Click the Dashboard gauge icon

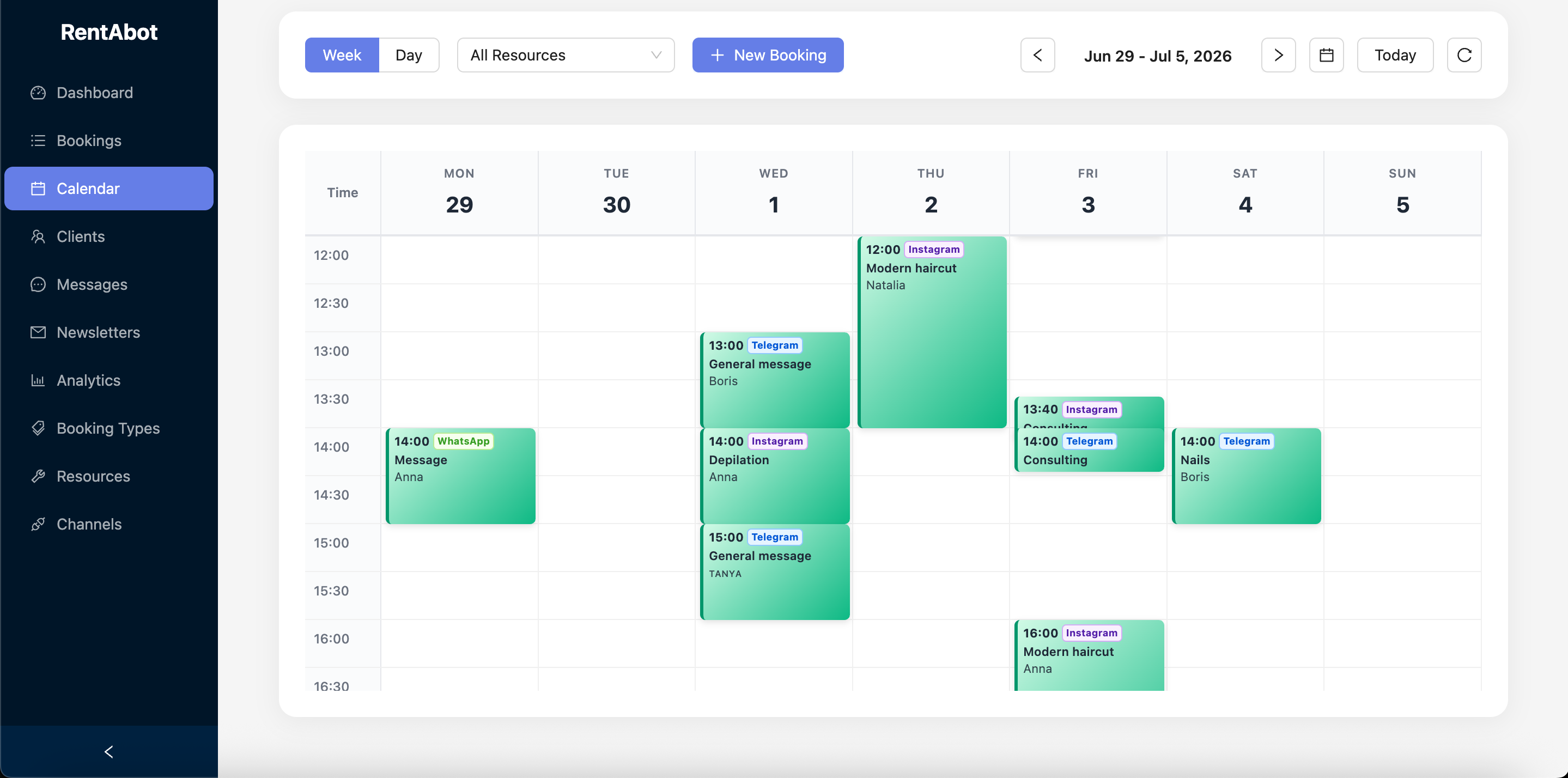pos(38,93)
